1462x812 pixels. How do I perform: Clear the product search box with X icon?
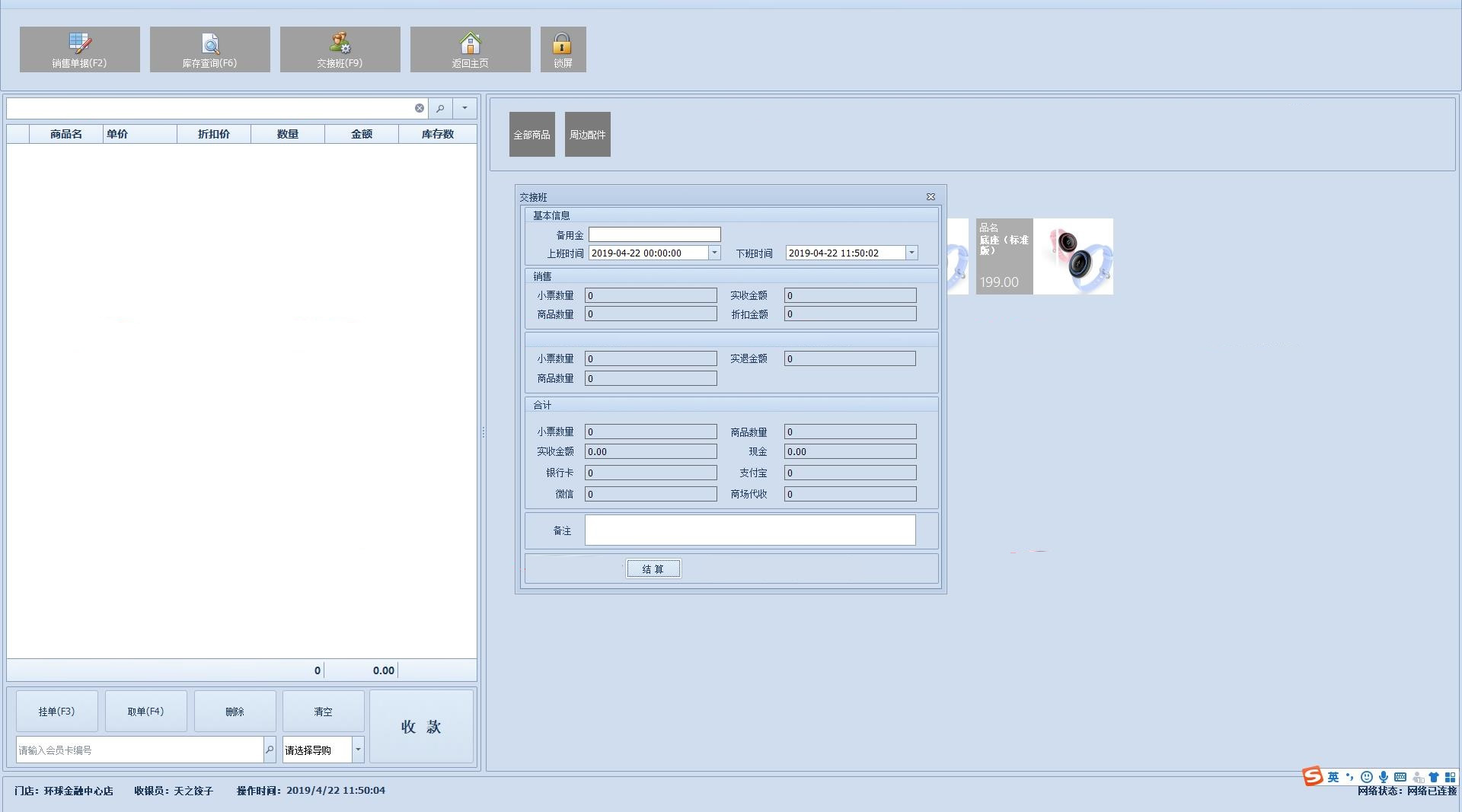click(x=420, y=108)
